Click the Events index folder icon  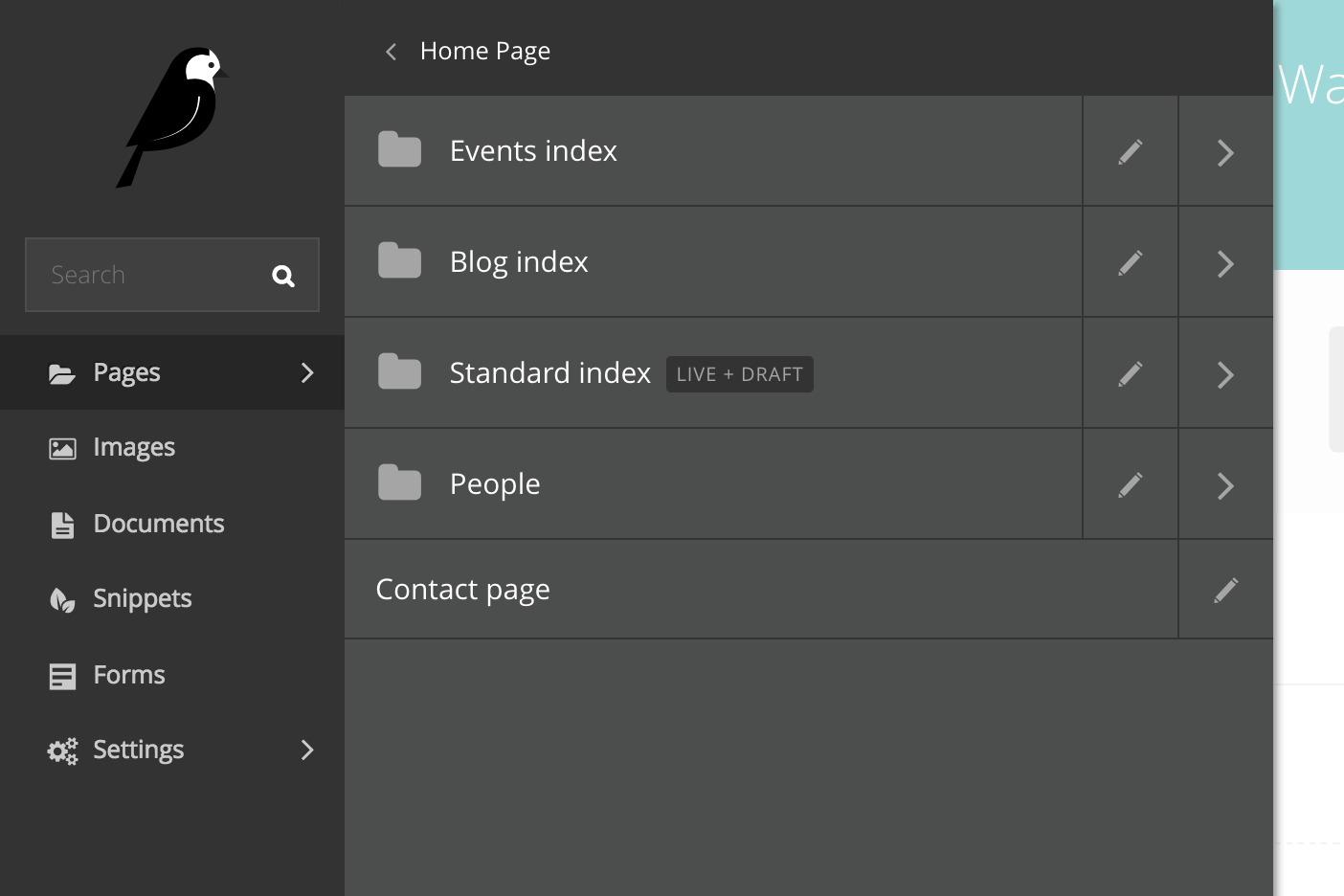[399, 149]
